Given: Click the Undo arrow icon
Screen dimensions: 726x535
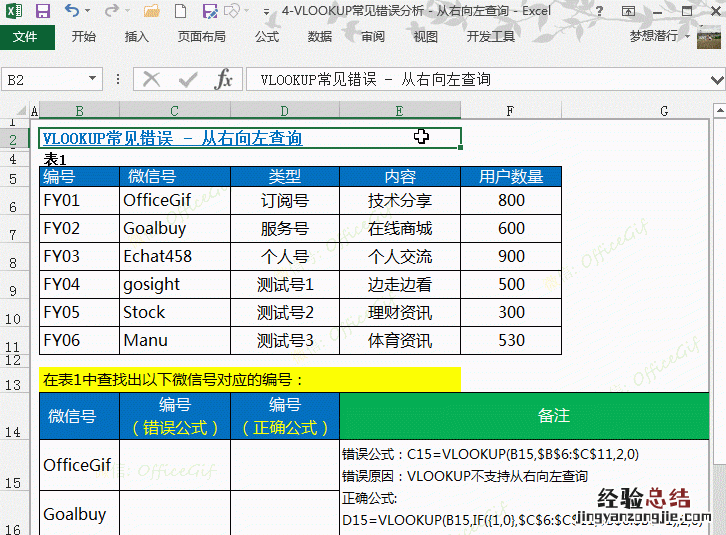Looking at the screenshot, I should 71,11.
